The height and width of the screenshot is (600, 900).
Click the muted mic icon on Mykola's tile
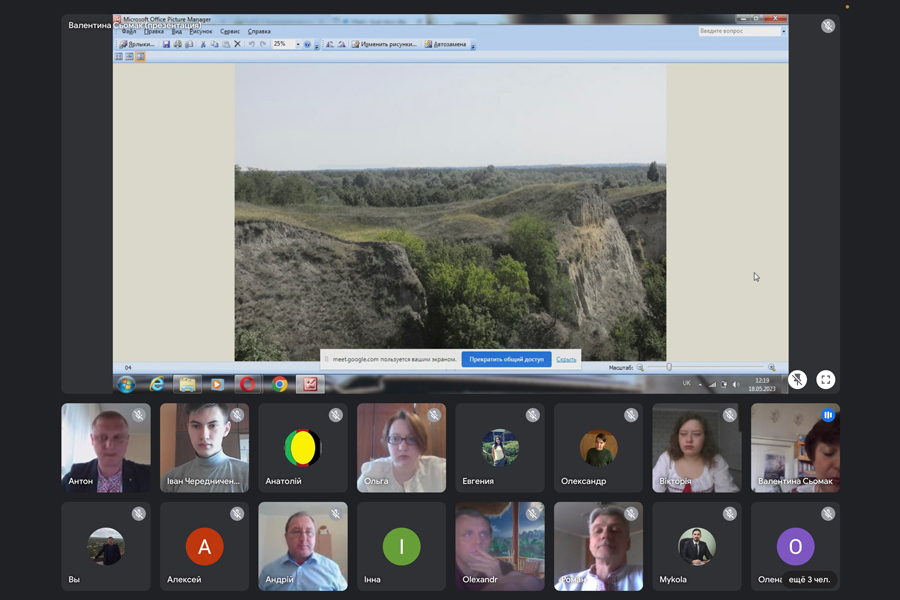coord(729,514)
